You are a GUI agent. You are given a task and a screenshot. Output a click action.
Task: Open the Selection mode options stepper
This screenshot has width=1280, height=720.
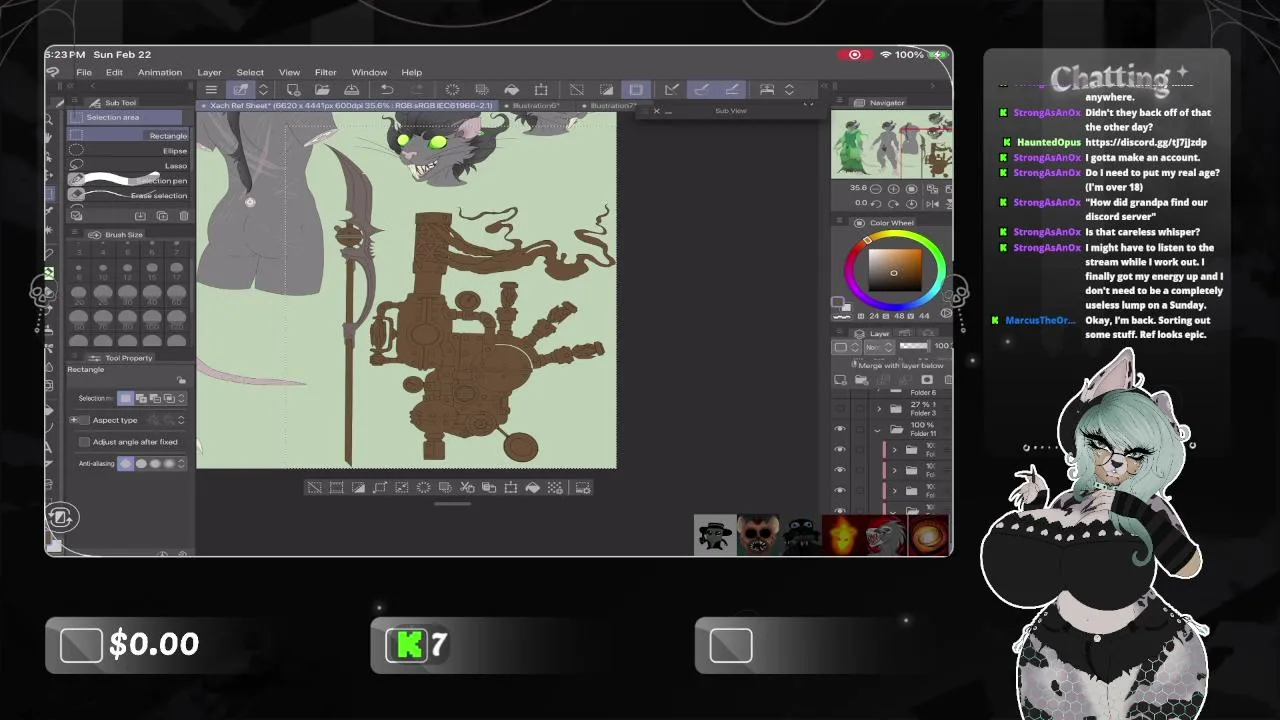(x=182, y=398)
